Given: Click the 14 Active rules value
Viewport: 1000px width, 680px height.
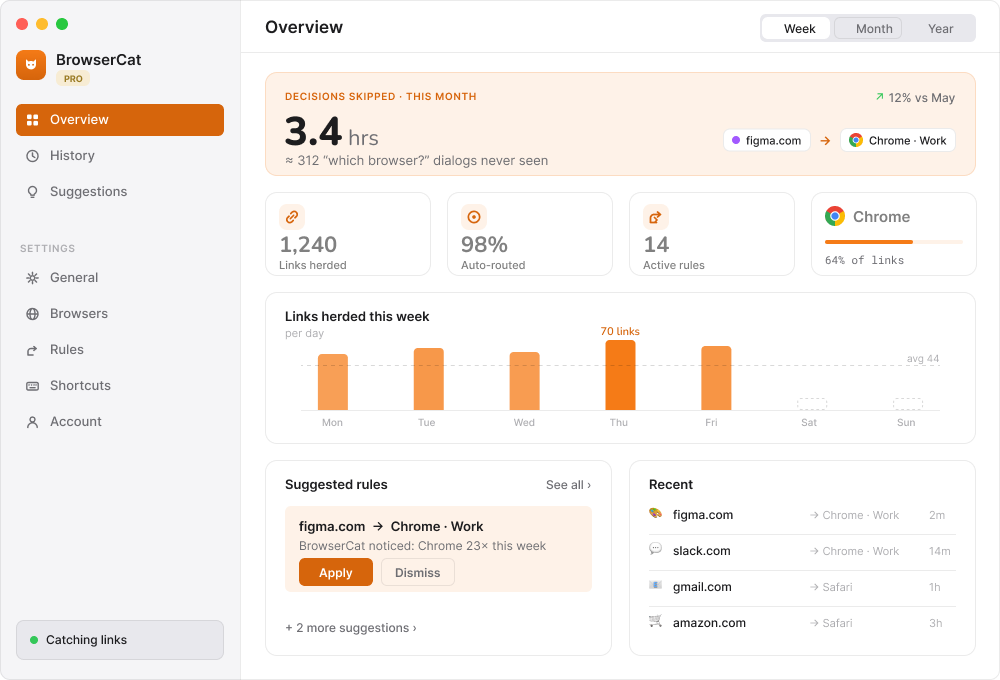Looking at the screenshot, I should pos(656,244).
